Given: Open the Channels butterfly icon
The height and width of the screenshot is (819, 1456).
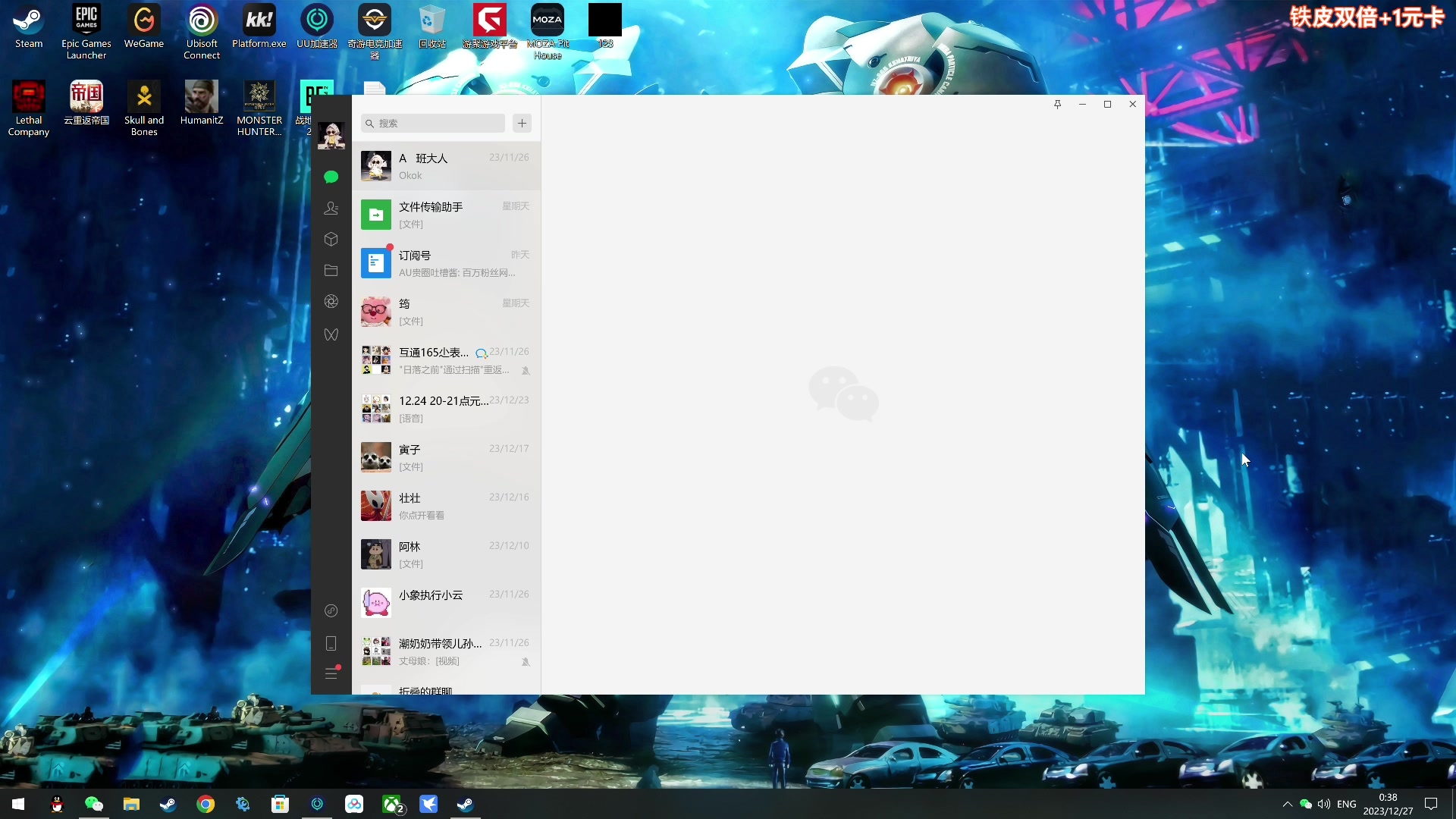Looking at the screenshot, I should tap(331, 334).
